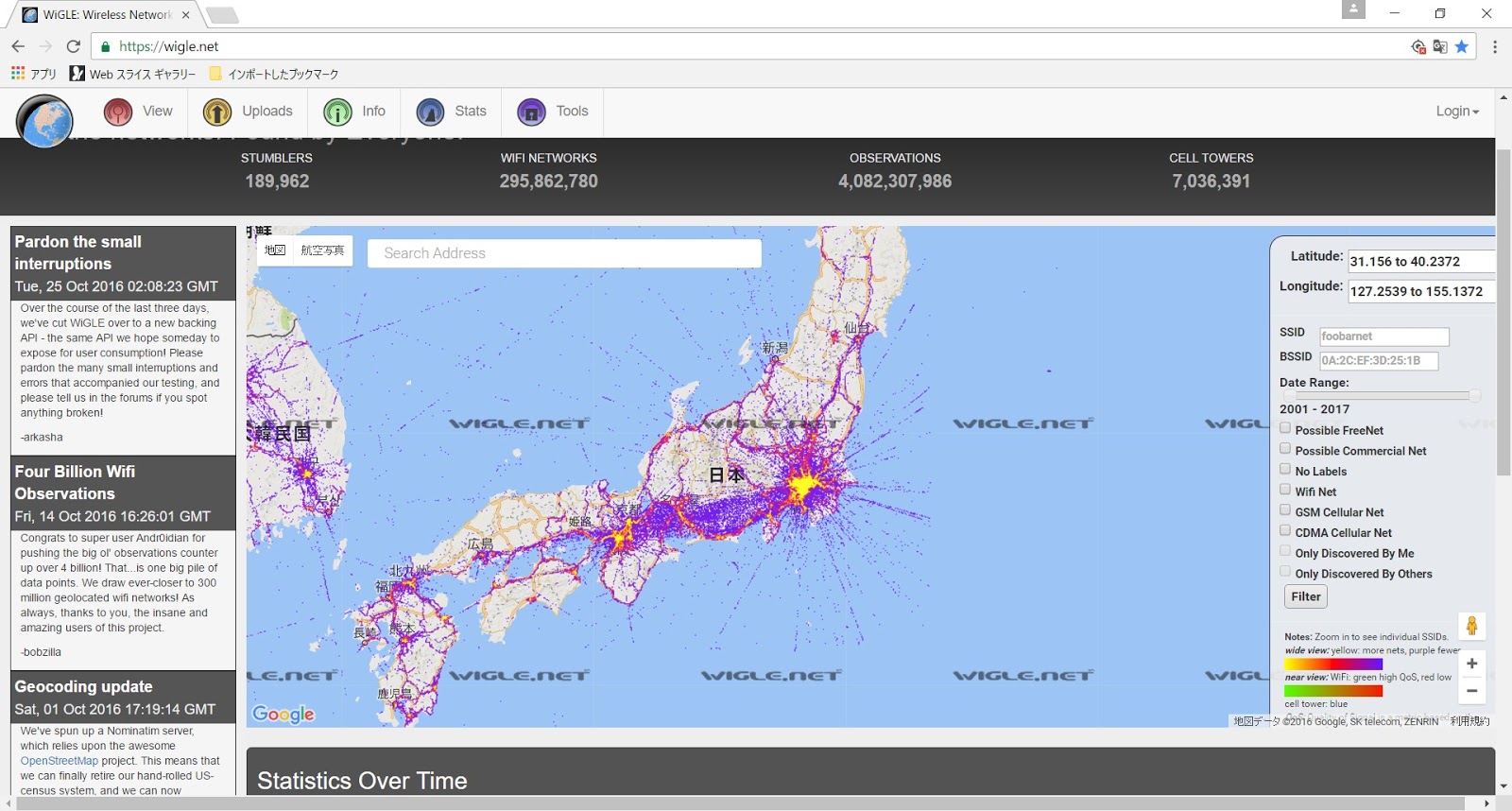Viewport: 1512px width, 811px height.
Task: Open the Uploads menu icon
Action: [x=217, y=112]
